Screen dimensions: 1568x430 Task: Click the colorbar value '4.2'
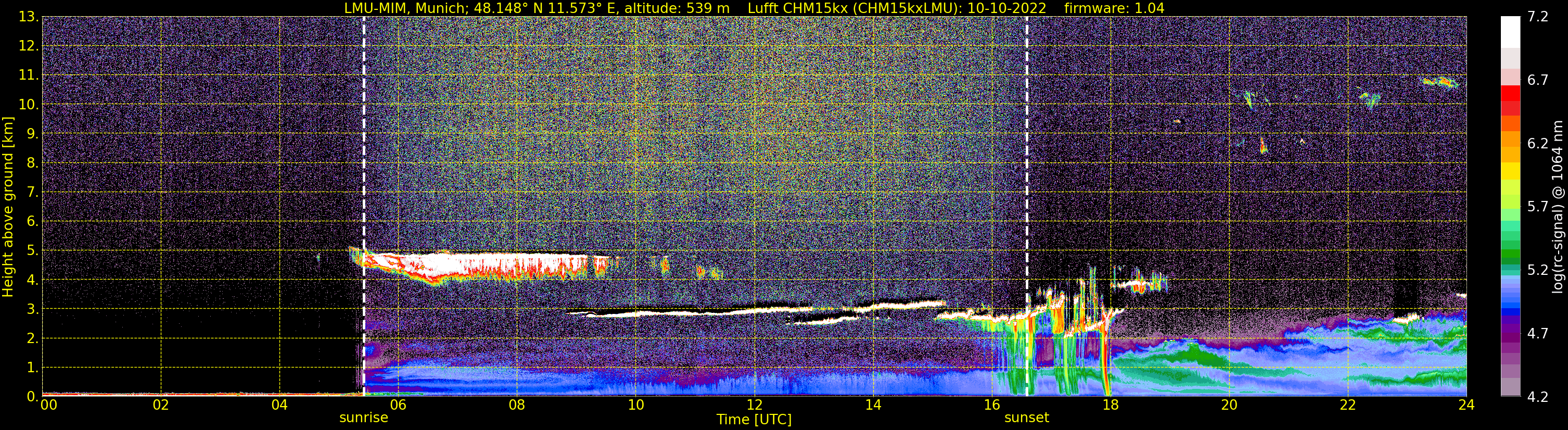pos(1538,397)
